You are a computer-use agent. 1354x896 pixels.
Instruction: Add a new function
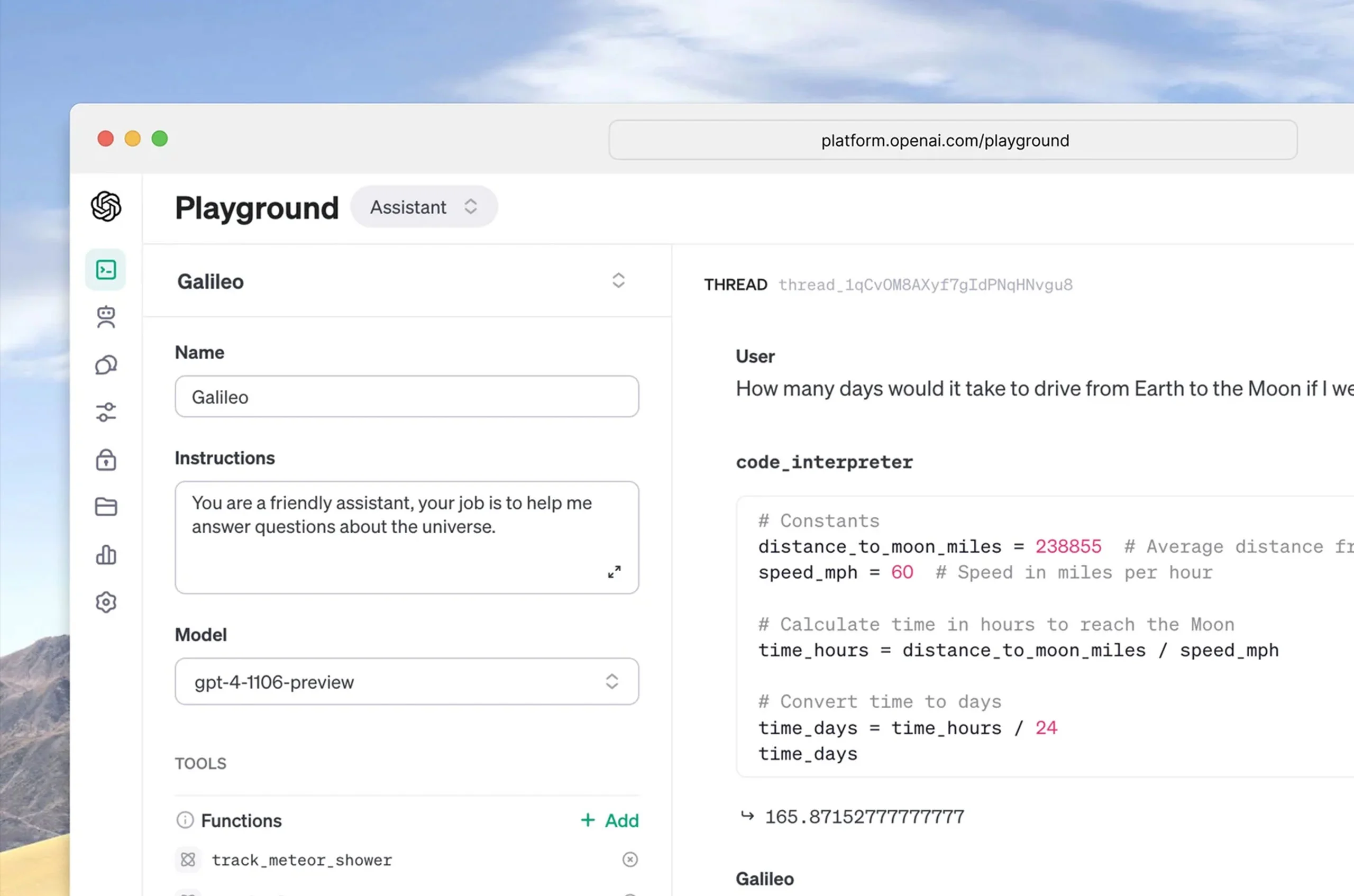click(610, 820)
